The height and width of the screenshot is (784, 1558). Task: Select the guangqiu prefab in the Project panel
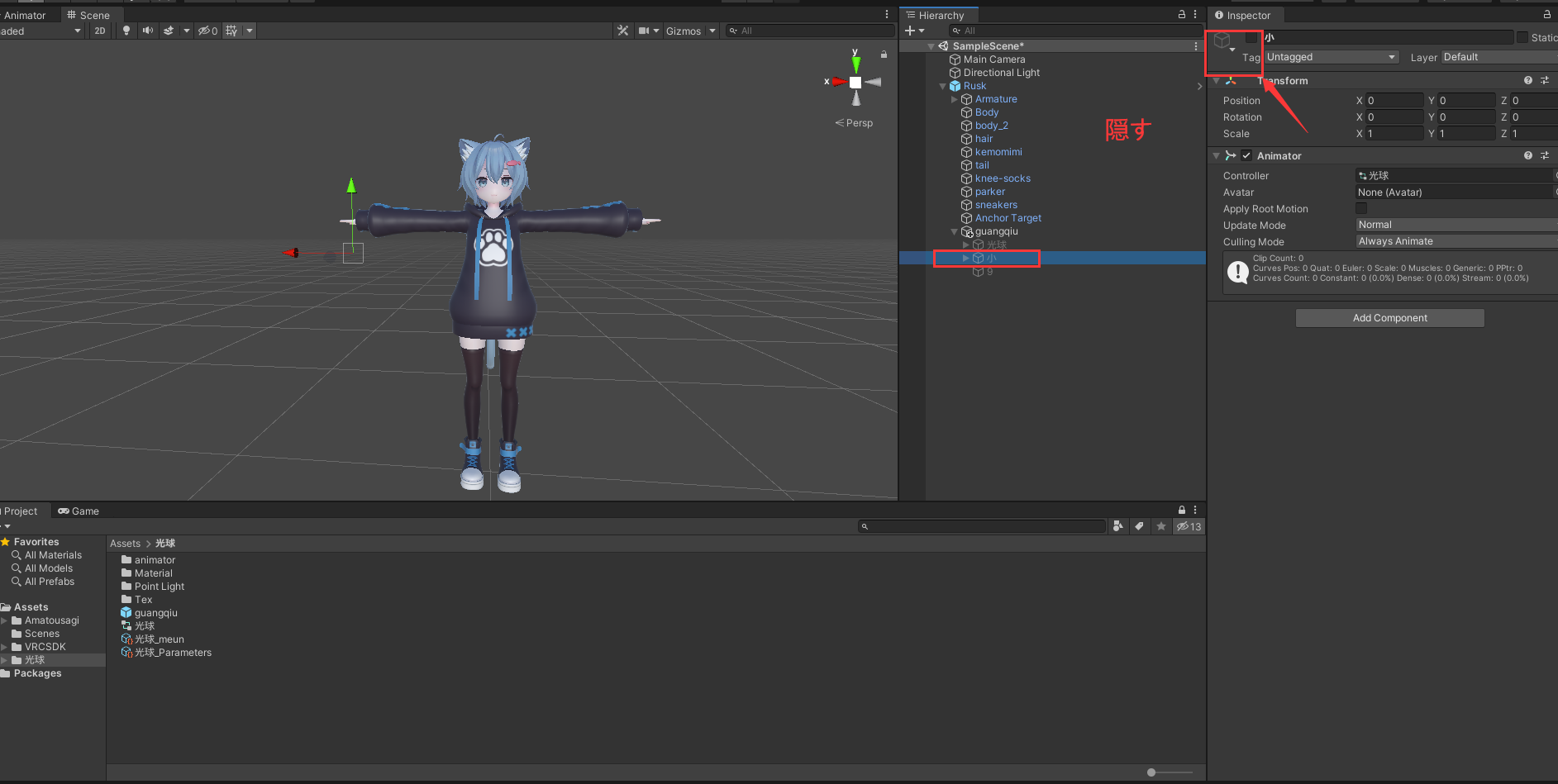155,612
